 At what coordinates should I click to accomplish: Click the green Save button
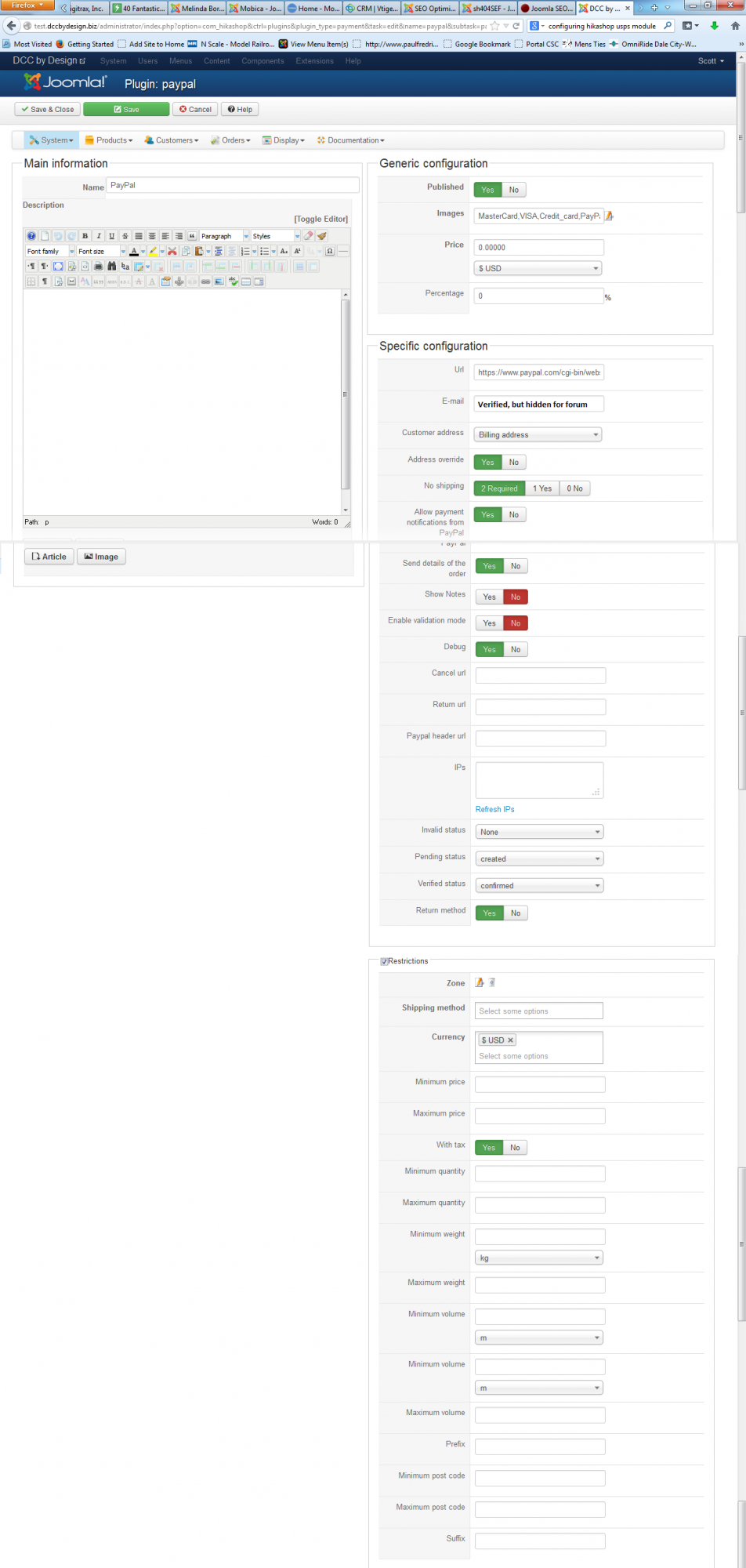(126, 109)
